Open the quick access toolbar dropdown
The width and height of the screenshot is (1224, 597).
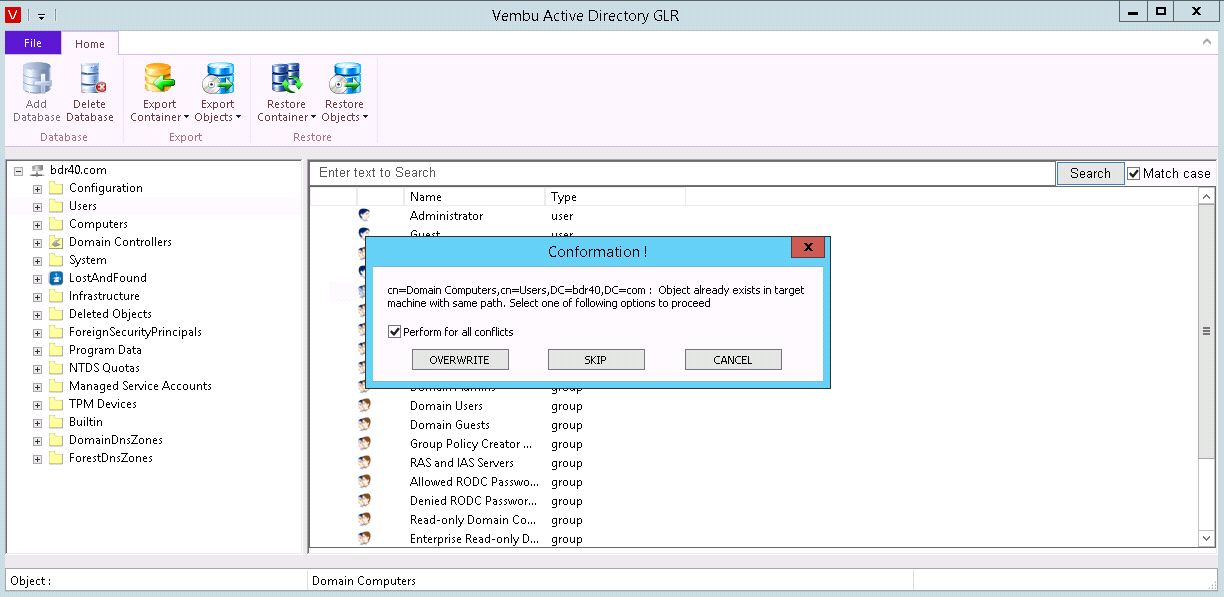(x=42, y=16)
